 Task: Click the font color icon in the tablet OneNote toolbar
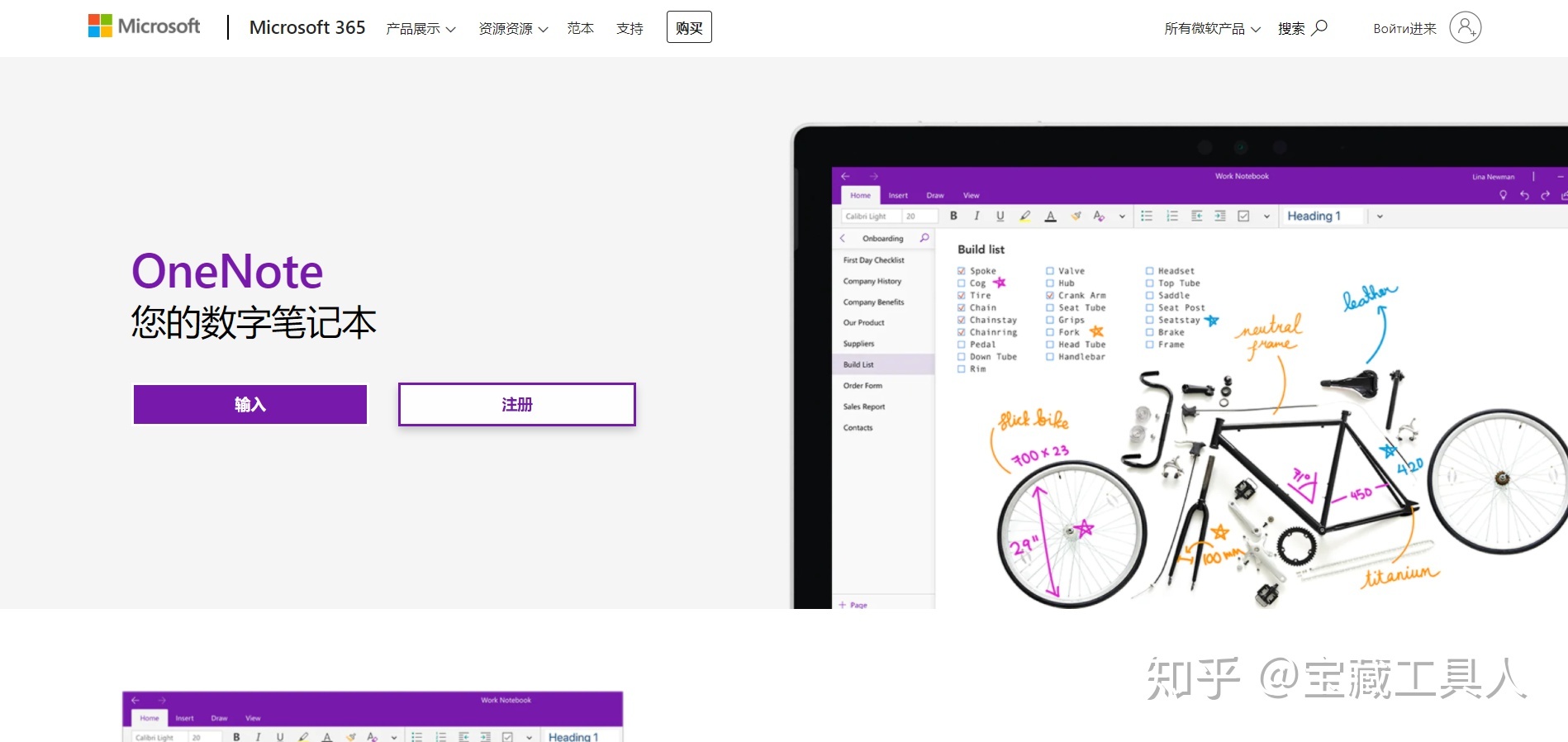pos(1050,216)
